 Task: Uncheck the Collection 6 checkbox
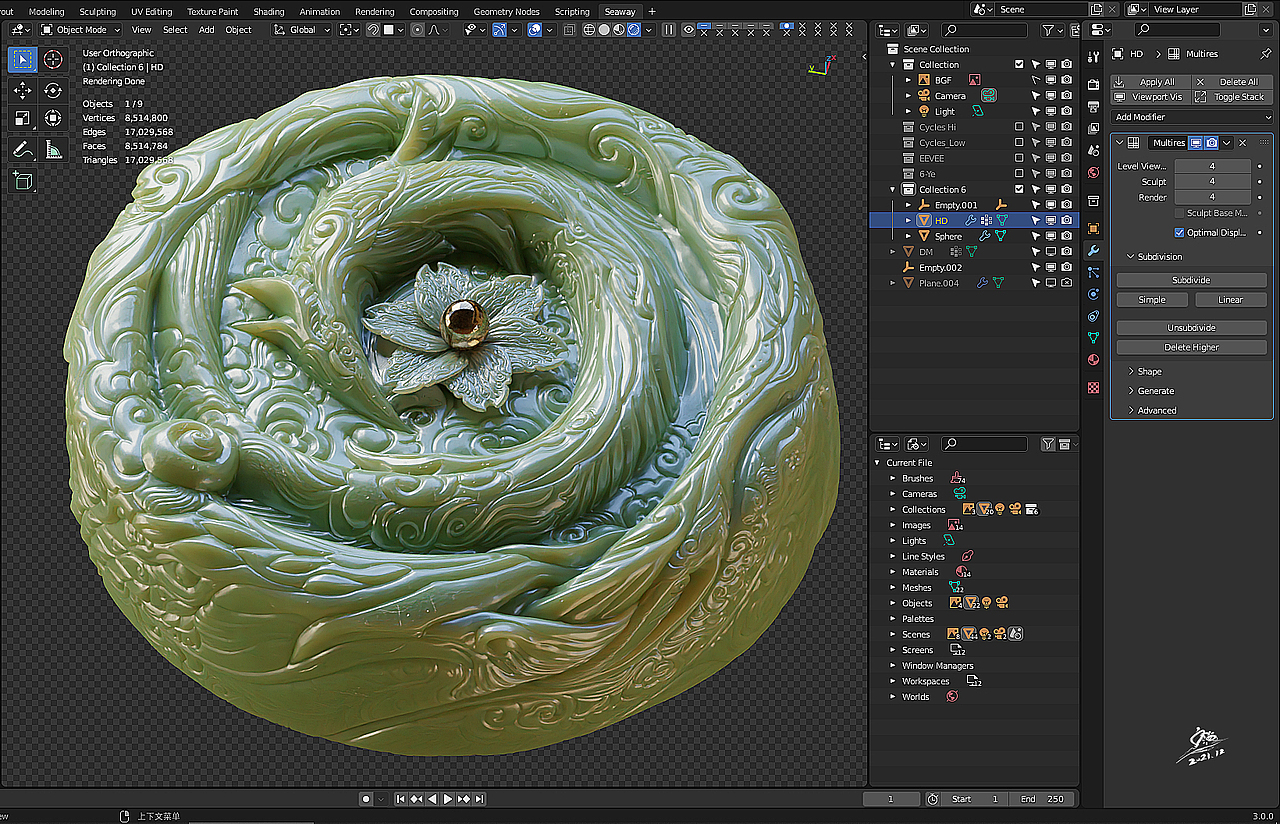(x=1019, y=189)
